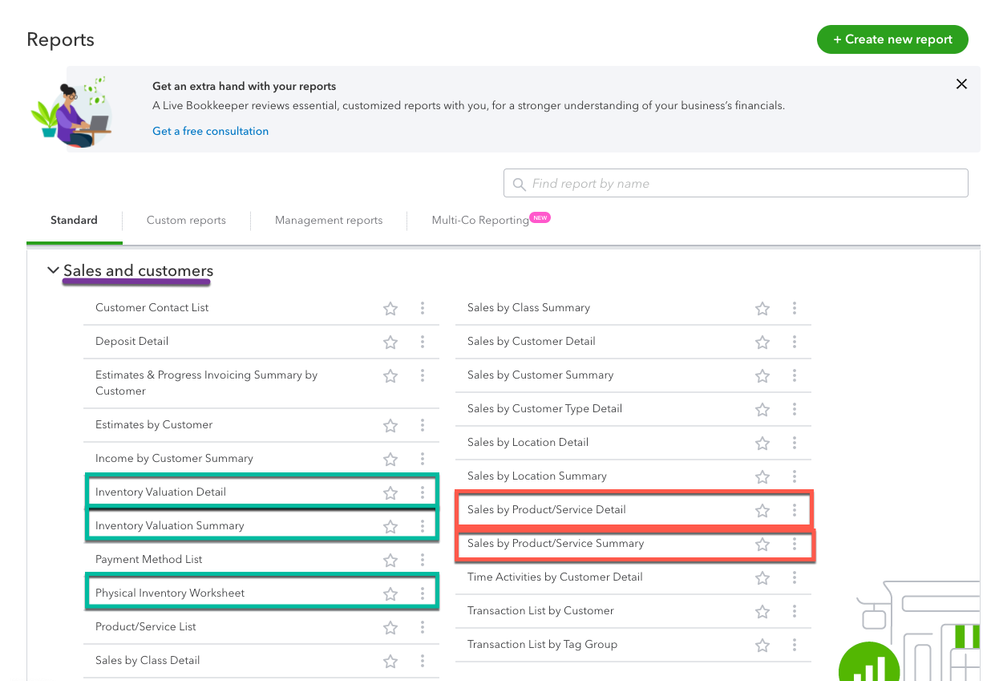Viewport: 999px width, 681px height.
Task: Open the more-options menu for Sales by Class Summary
Action: pos(794,308)
